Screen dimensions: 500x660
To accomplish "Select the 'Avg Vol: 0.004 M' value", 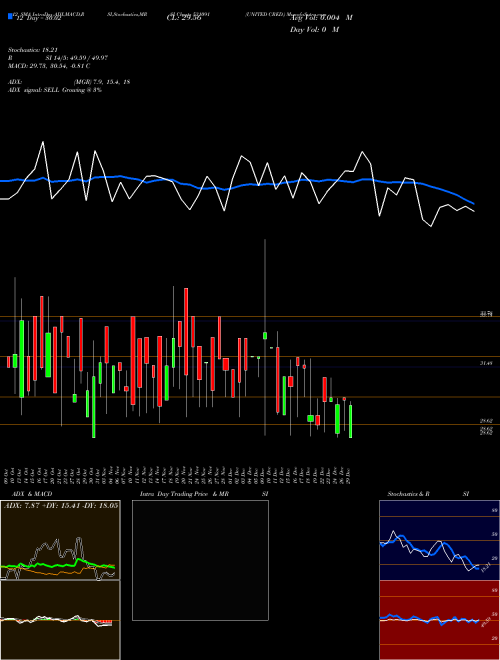I will (x=321, y=18).
